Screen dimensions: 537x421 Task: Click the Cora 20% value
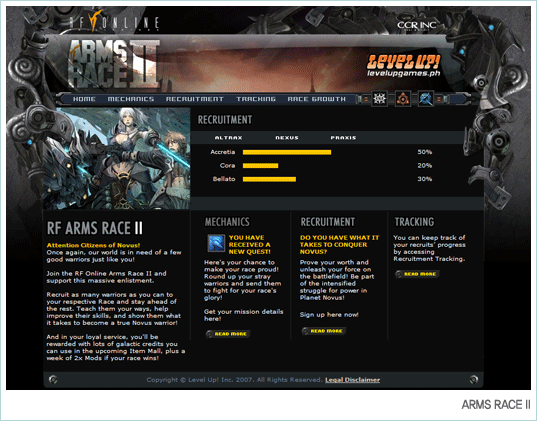pos(425,166)
